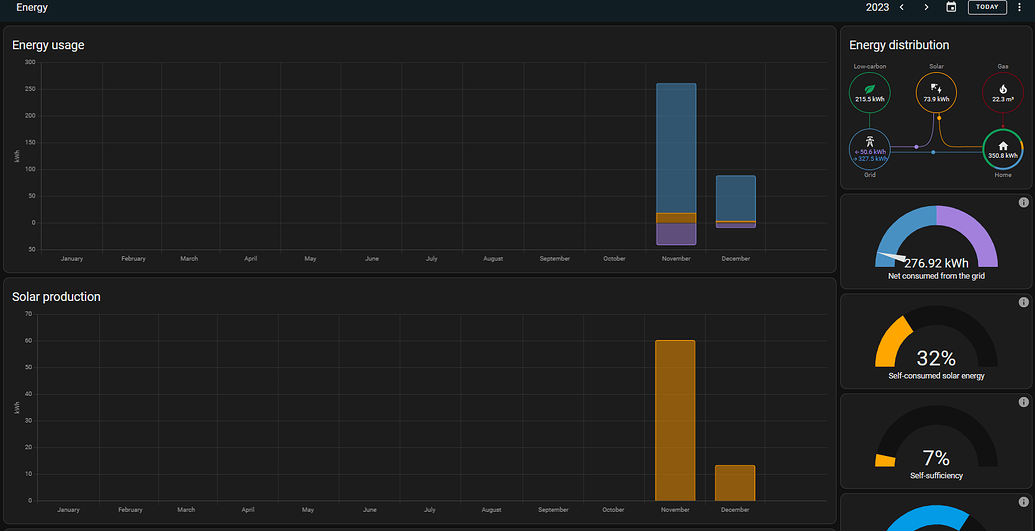
Task: Select the November purple returned-to-grid bar segment
Action: 676,234
